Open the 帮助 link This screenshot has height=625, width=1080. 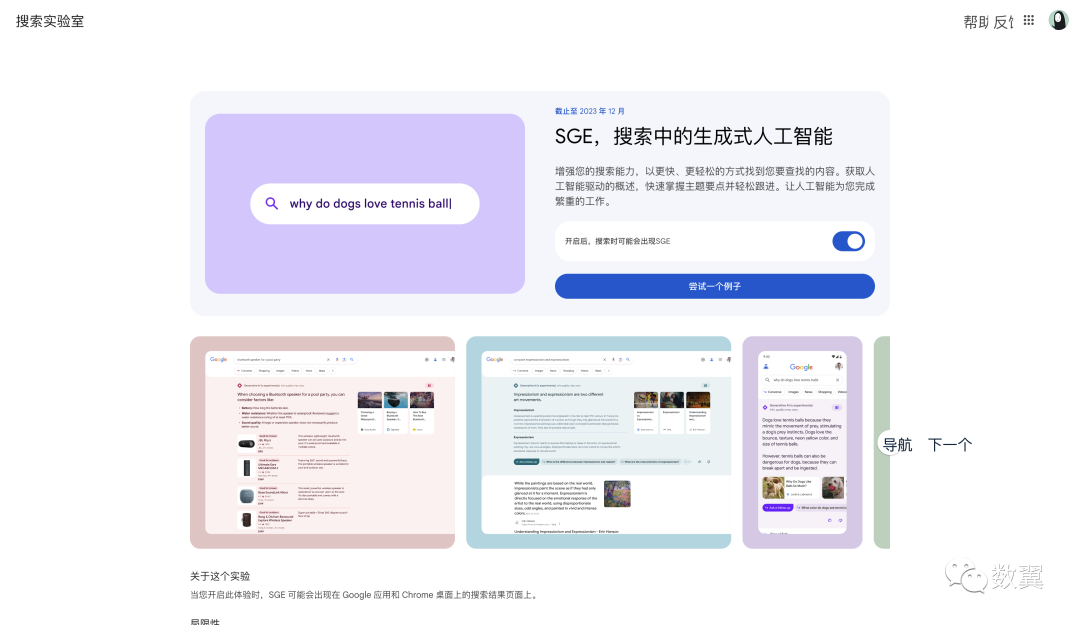[975, 22]
